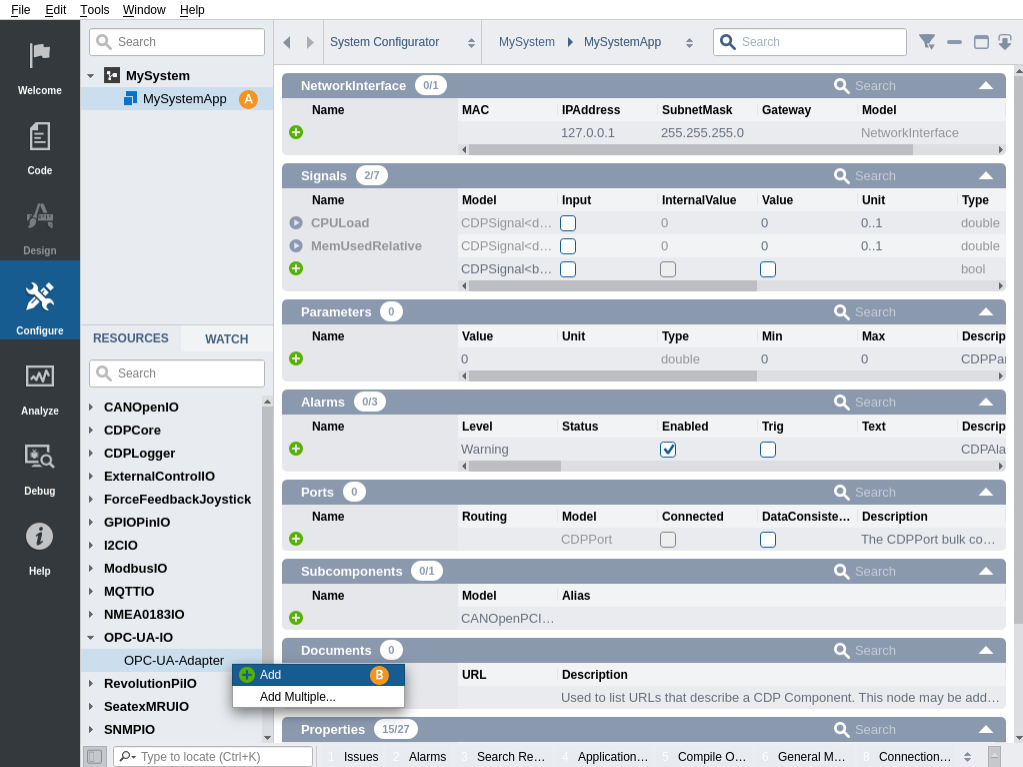
Task: Open the Welcome mode in sidebar
Action: click(40, 66)
